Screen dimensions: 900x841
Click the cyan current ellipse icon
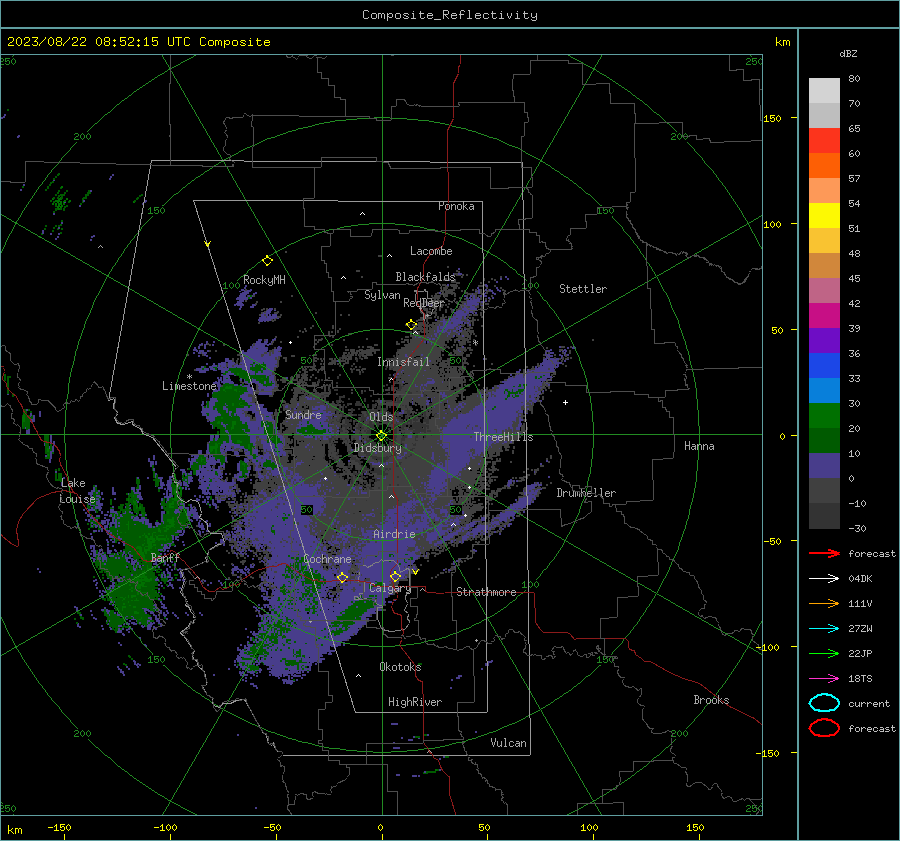824,703
